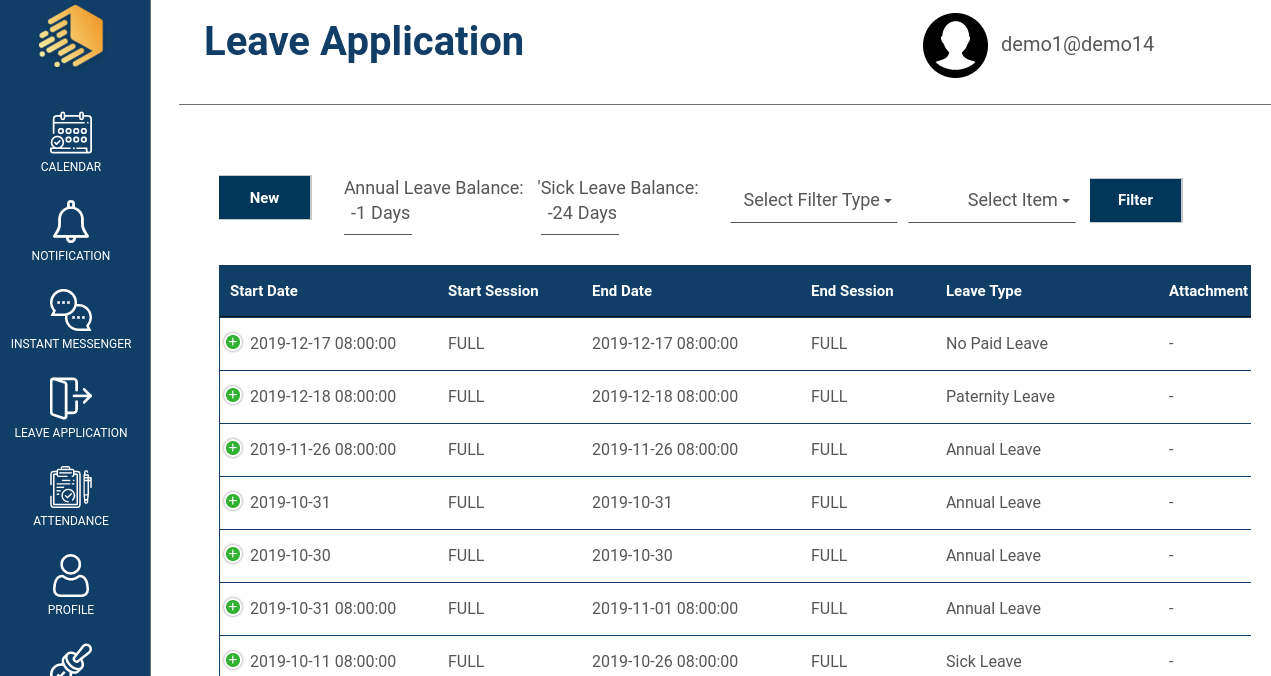Sort by End Date column header
Screen dimensions: 1271x676
point(622,291)
